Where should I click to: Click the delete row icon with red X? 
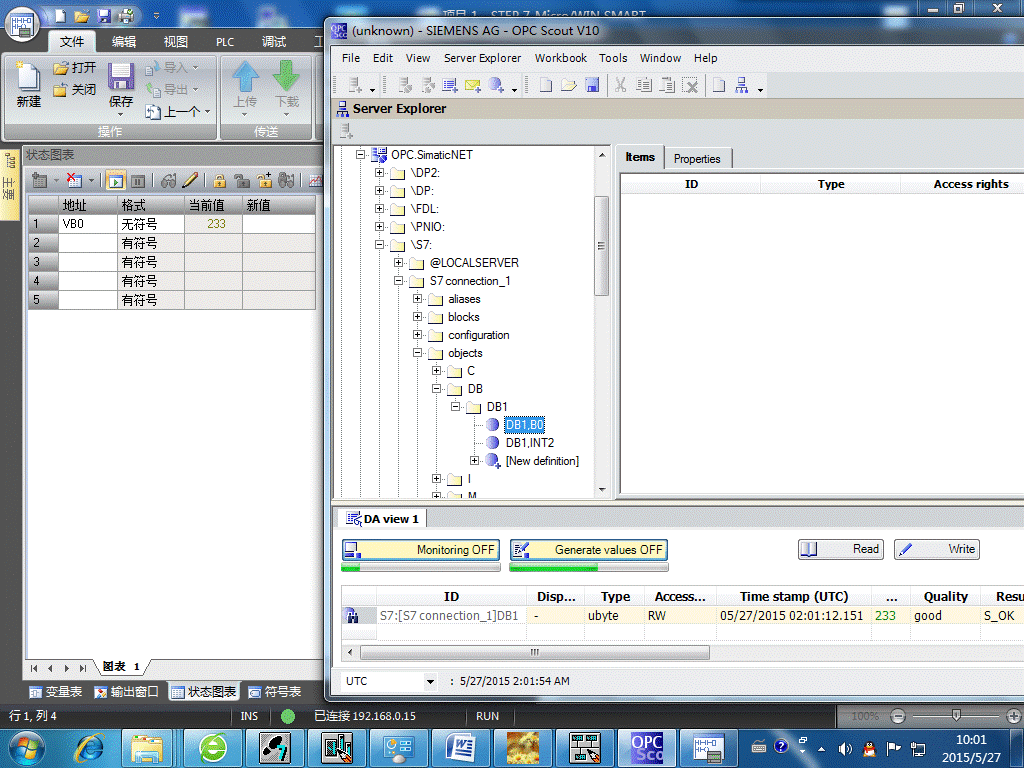point(74,180)
